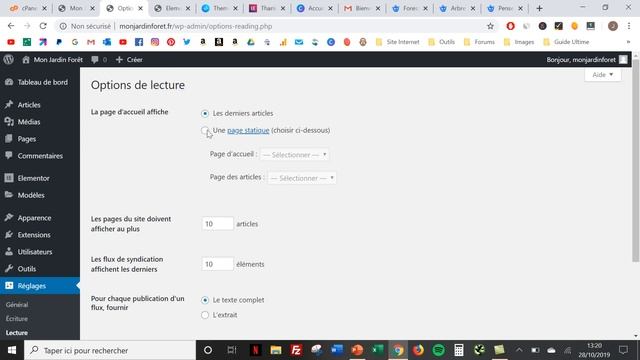Open the Google Drive bookmark icon

tap(251, 42)
